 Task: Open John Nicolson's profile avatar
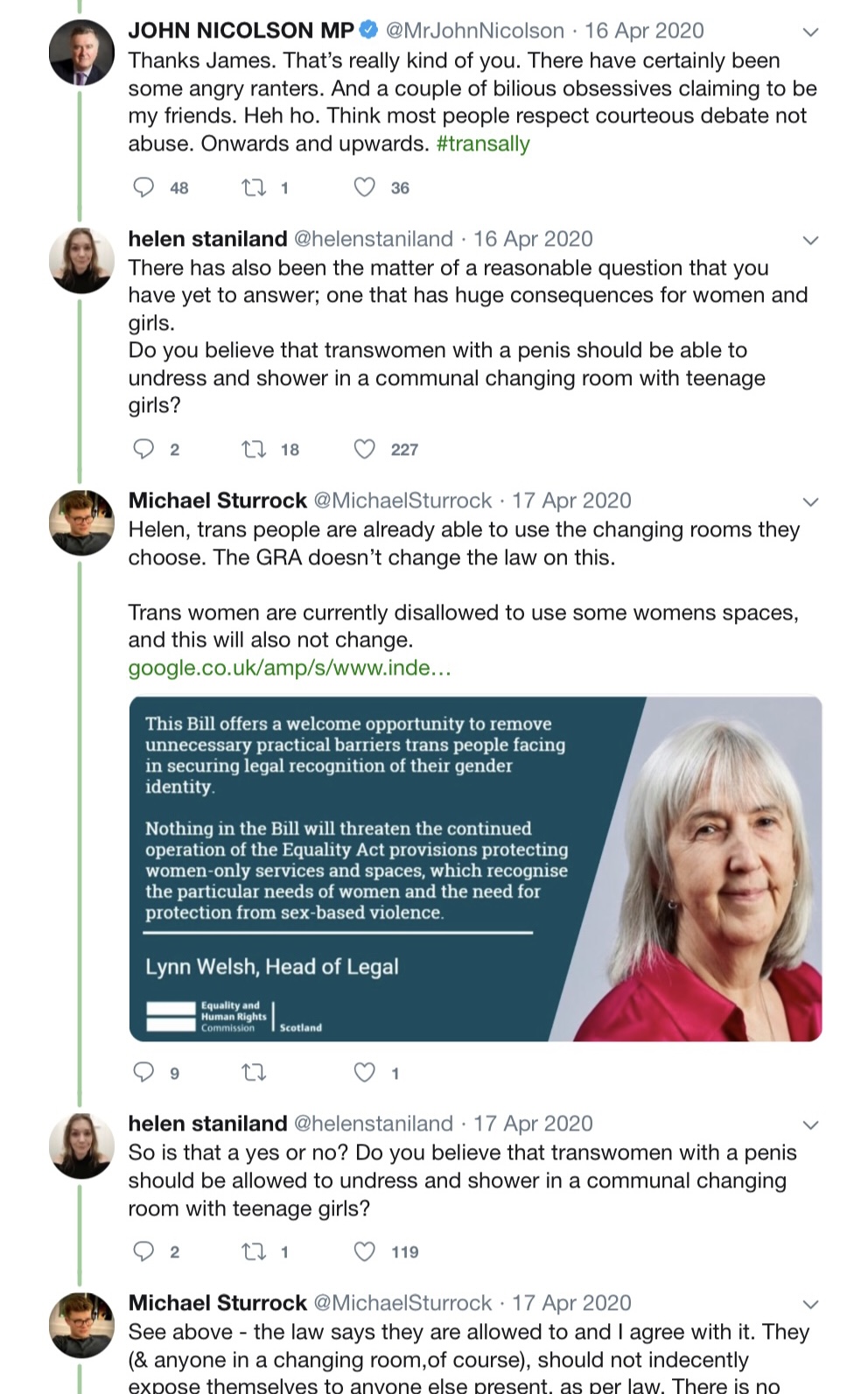81,52
